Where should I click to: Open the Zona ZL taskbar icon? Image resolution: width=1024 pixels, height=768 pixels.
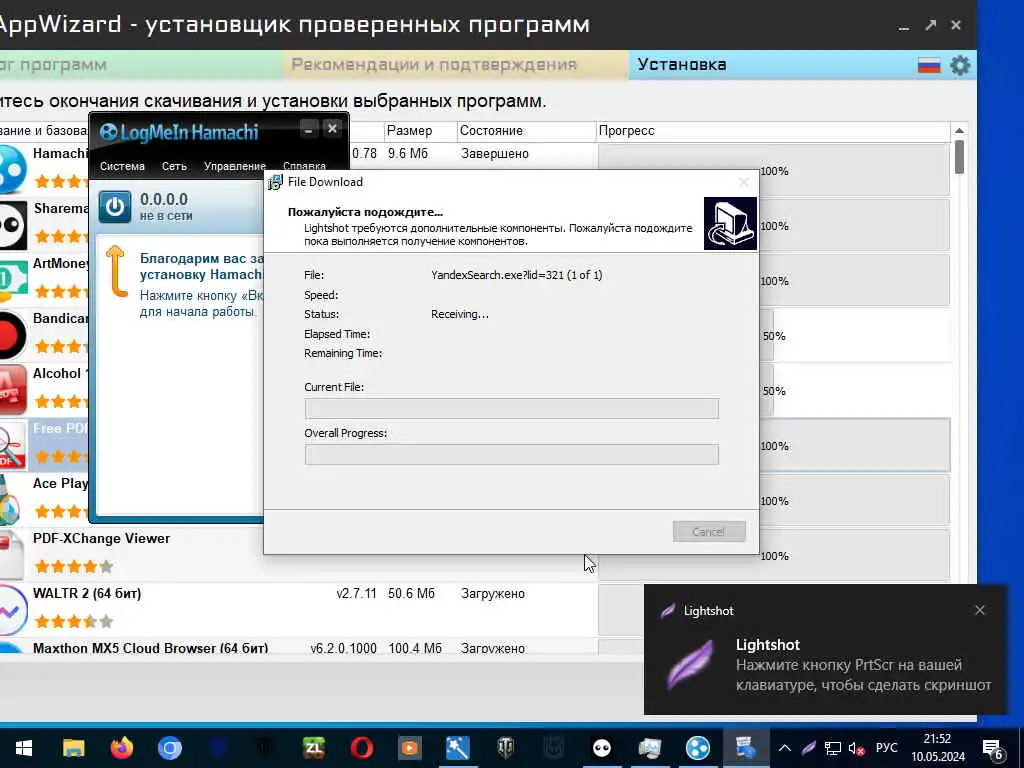tap(314, 748)
